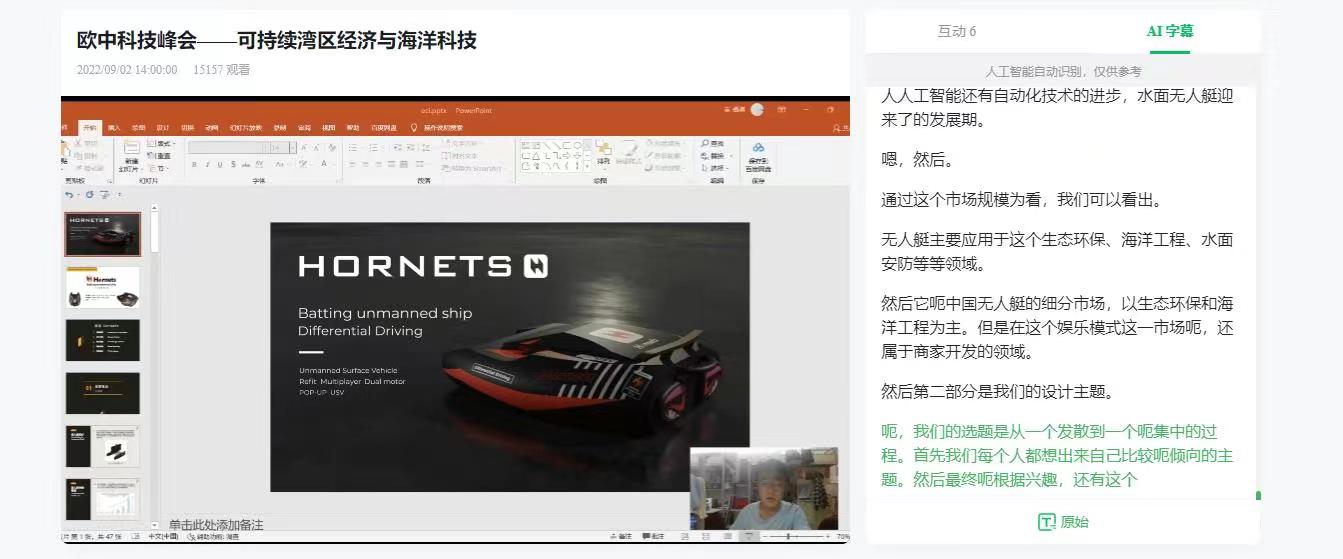Click the zoom slider in PowerPoint status bar

coord(790,537)
